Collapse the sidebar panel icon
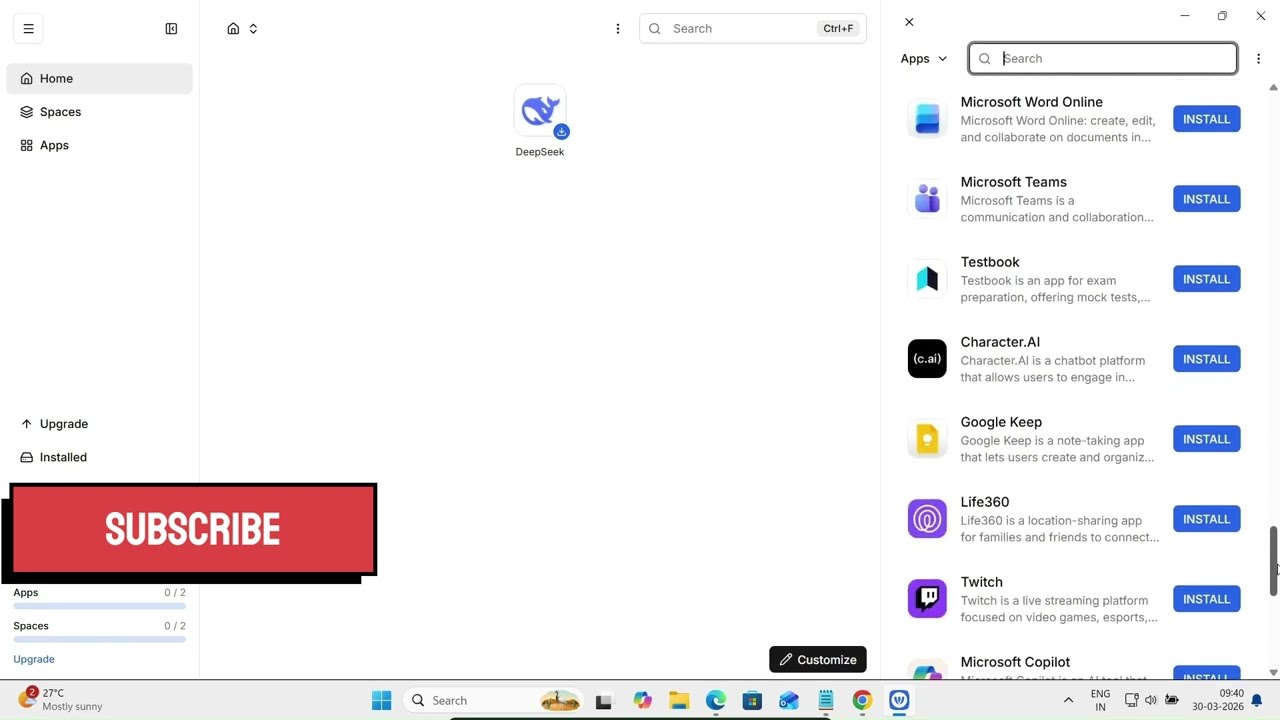Image resolution: width=1280 pixels, height=720 pixels. 171,29
